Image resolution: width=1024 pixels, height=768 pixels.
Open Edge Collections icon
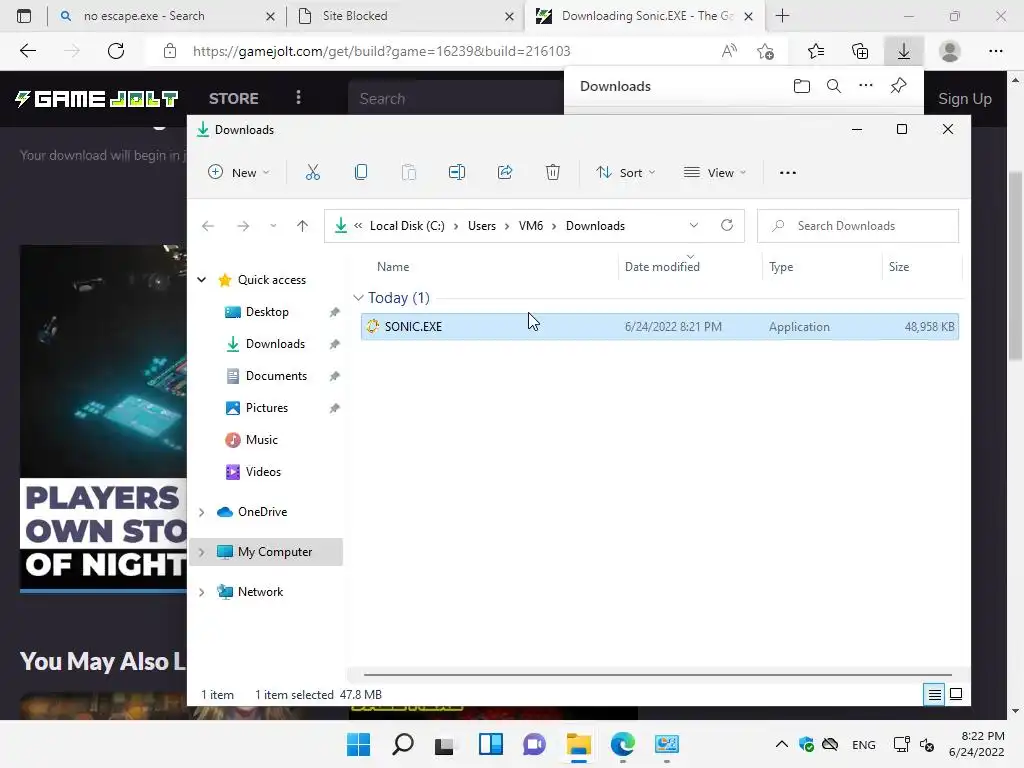point(860,51)
